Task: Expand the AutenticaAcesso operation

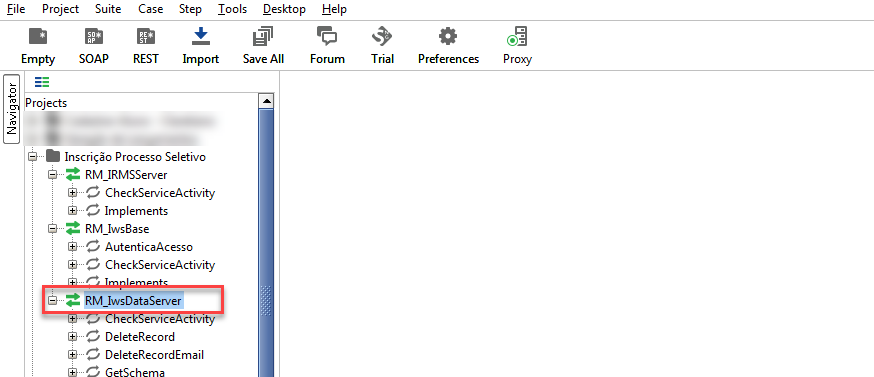Action: coord(72,246)
